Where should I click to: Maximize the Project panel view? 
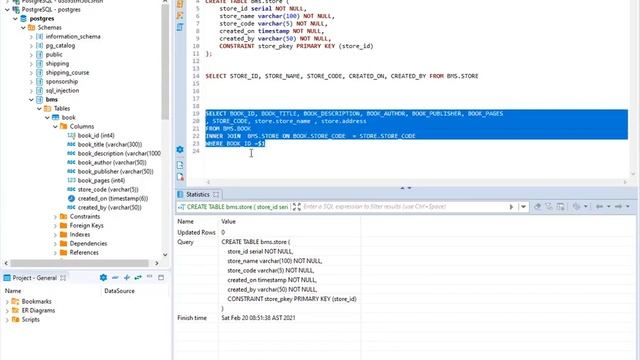tap(161, 278)
